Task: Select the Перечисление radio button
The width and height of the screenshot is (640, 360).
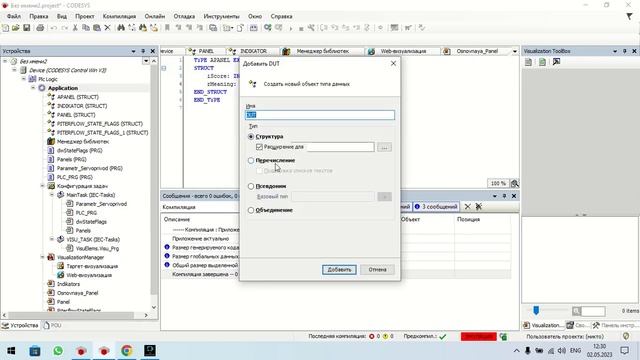Action: point(251,160)
